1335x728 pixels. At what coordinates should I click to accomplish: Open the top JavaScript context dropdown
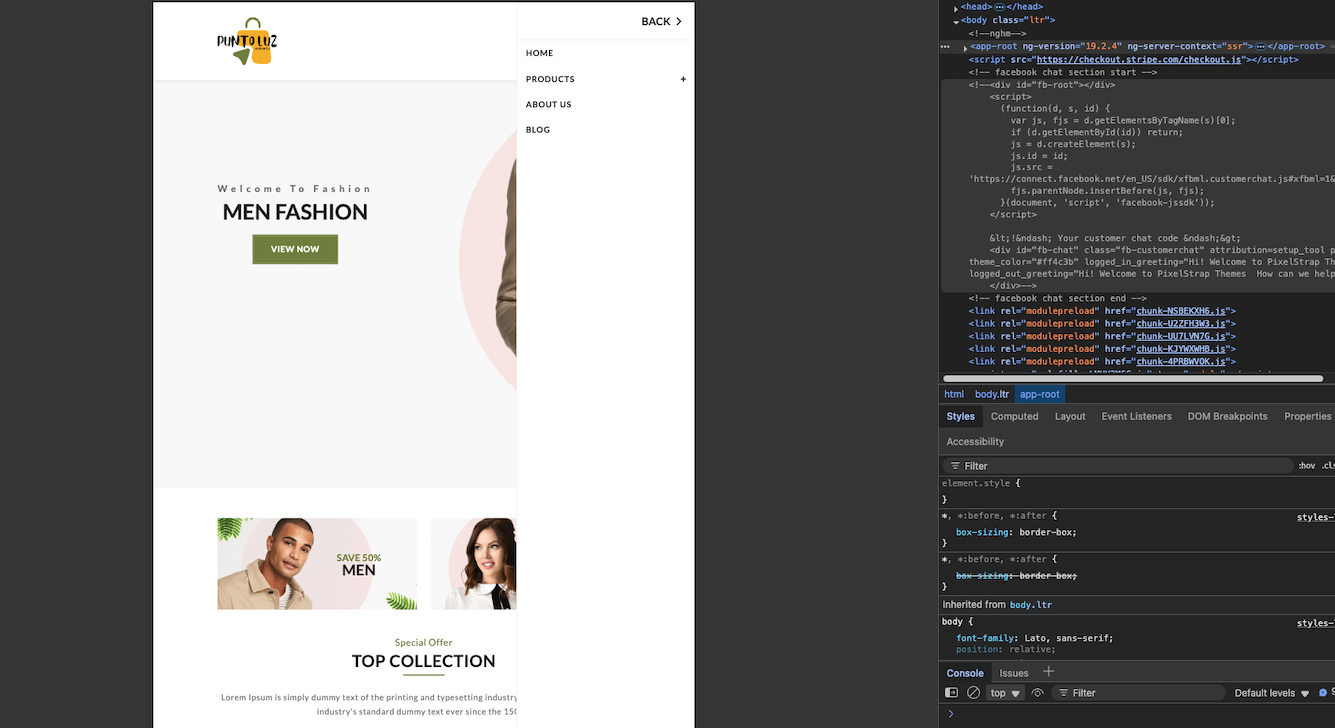pyautogui.click(x=1005, y=693)
